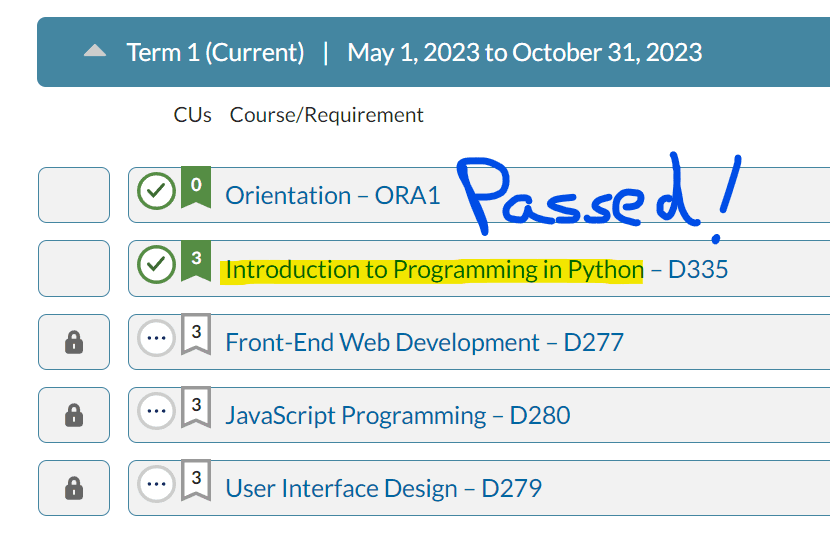The height and width of the screenshot is (546, 830).
Task: Click the ellipsis status icon for JavaScript Programming
Action: tap(156, 411)
